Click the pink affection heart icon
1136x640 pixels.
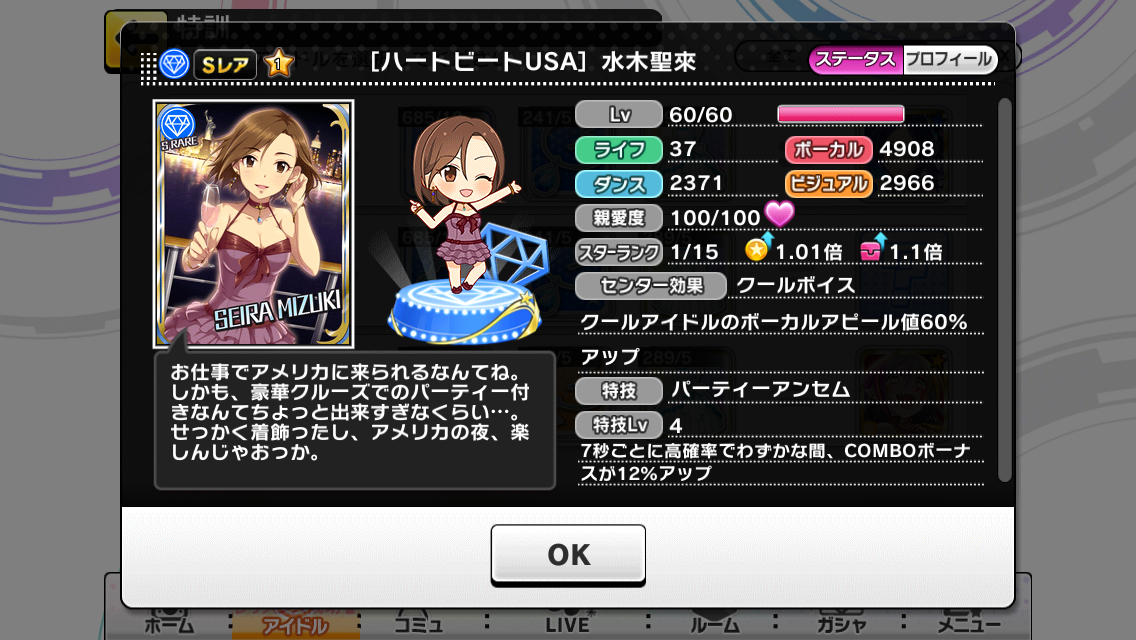[780, 214]
